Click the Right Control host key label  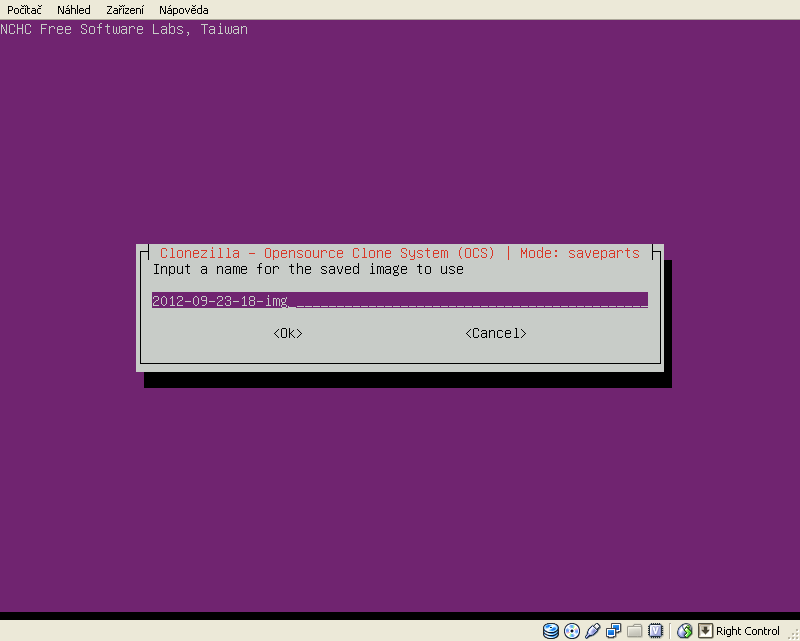[x=747, y=631]
